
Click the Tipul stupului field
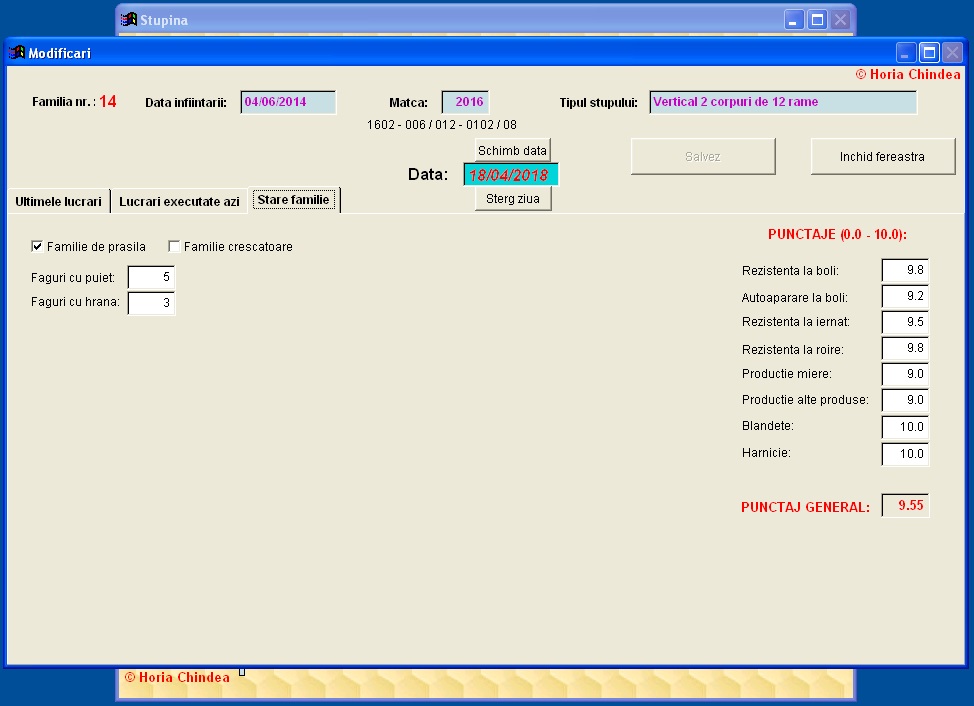783,102
